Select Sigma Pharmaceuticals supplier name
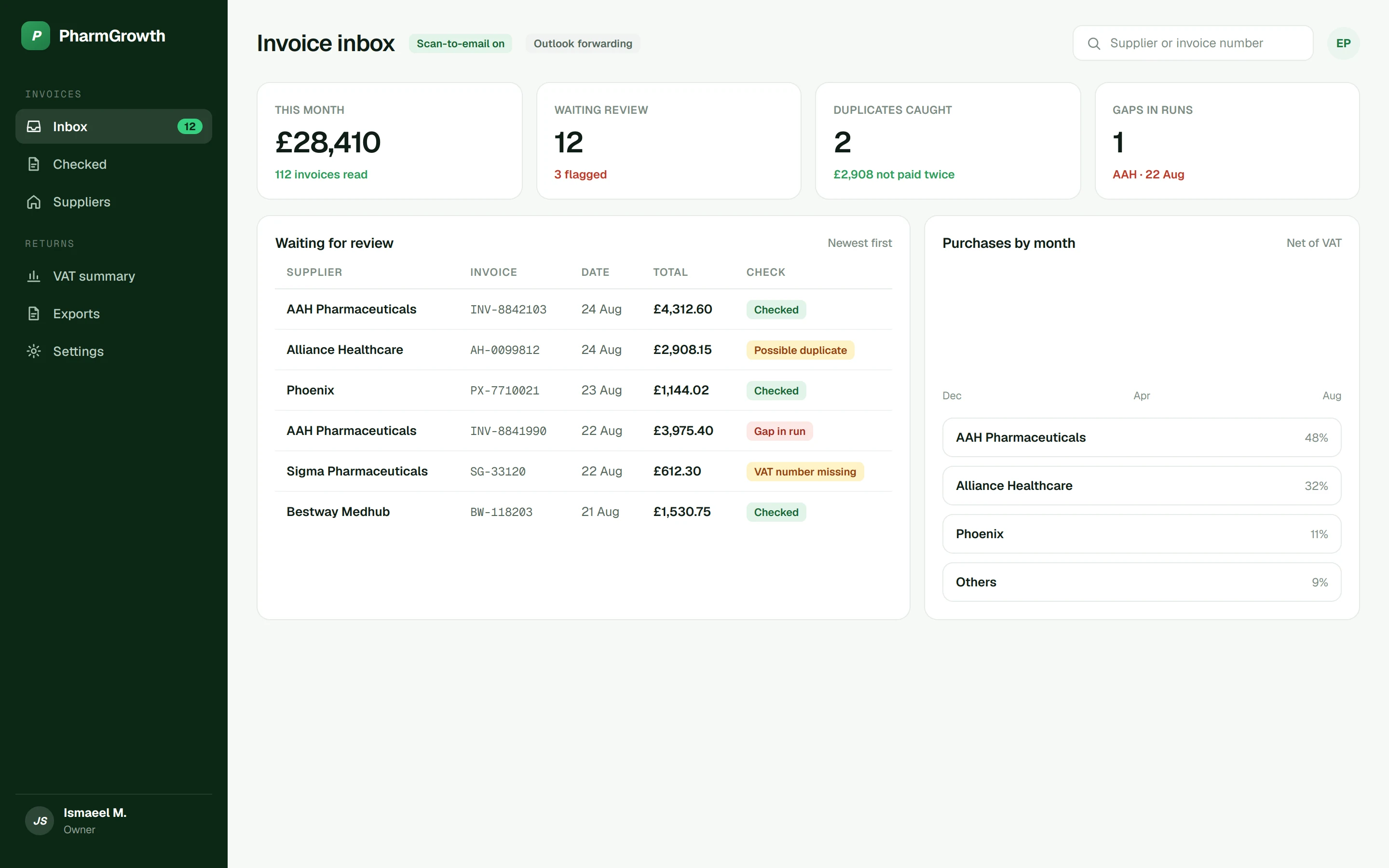1389x868 pixels. [x=357, y=471]
